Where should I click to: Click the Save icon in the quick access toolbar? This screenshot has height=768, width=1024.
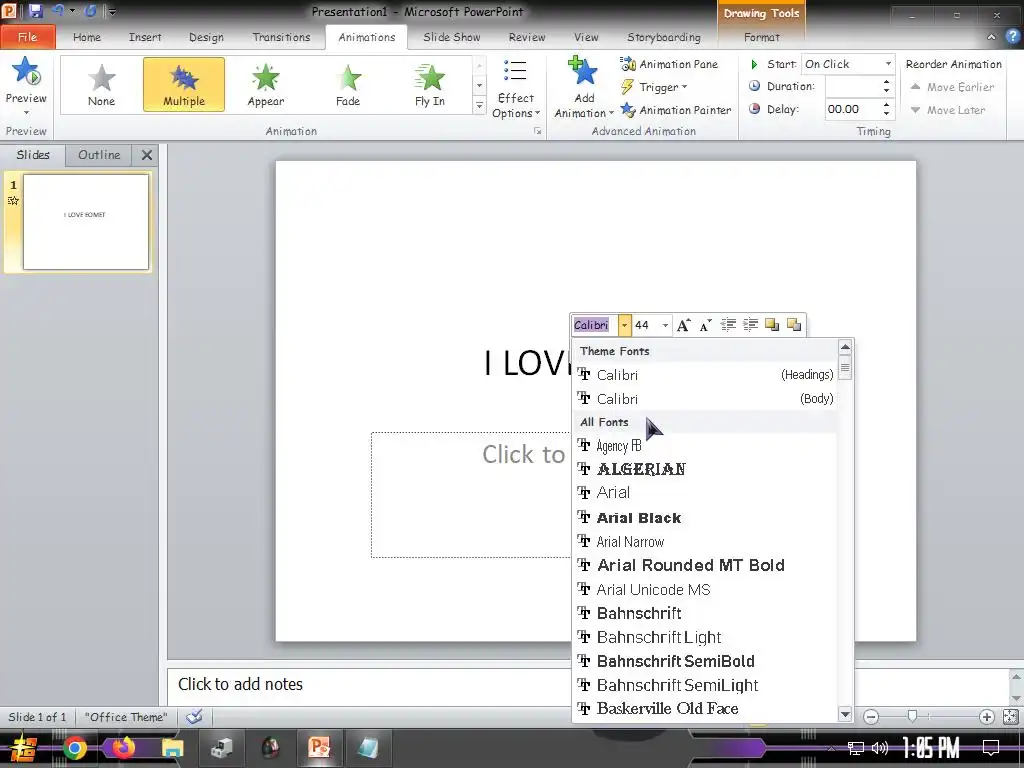35,11
